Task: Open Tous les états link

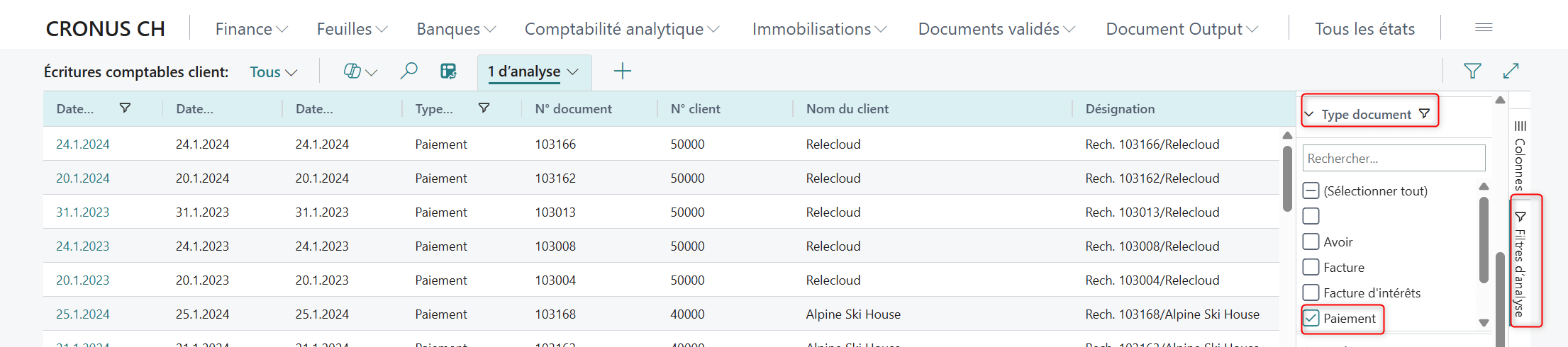Action: click(x=1364, y=29)
